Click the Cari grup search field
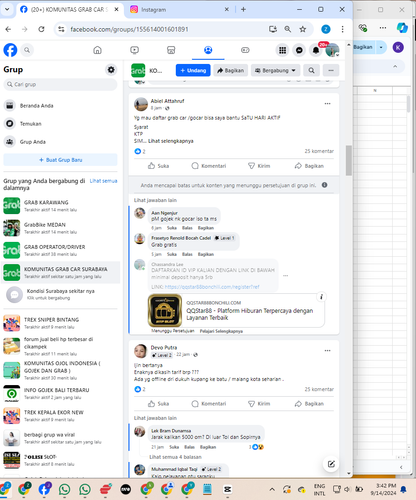416x500 pixels. point(60,84)
